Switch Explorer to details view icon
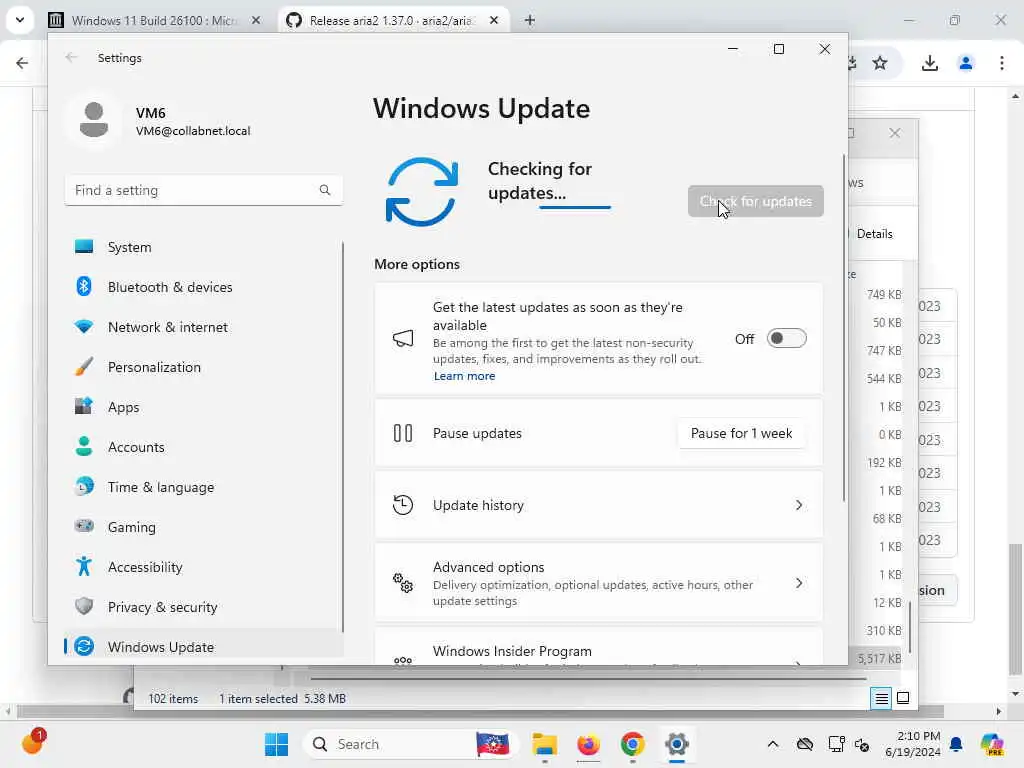The height and width of the screenshot is (768, 1024). tap(881, 698)
